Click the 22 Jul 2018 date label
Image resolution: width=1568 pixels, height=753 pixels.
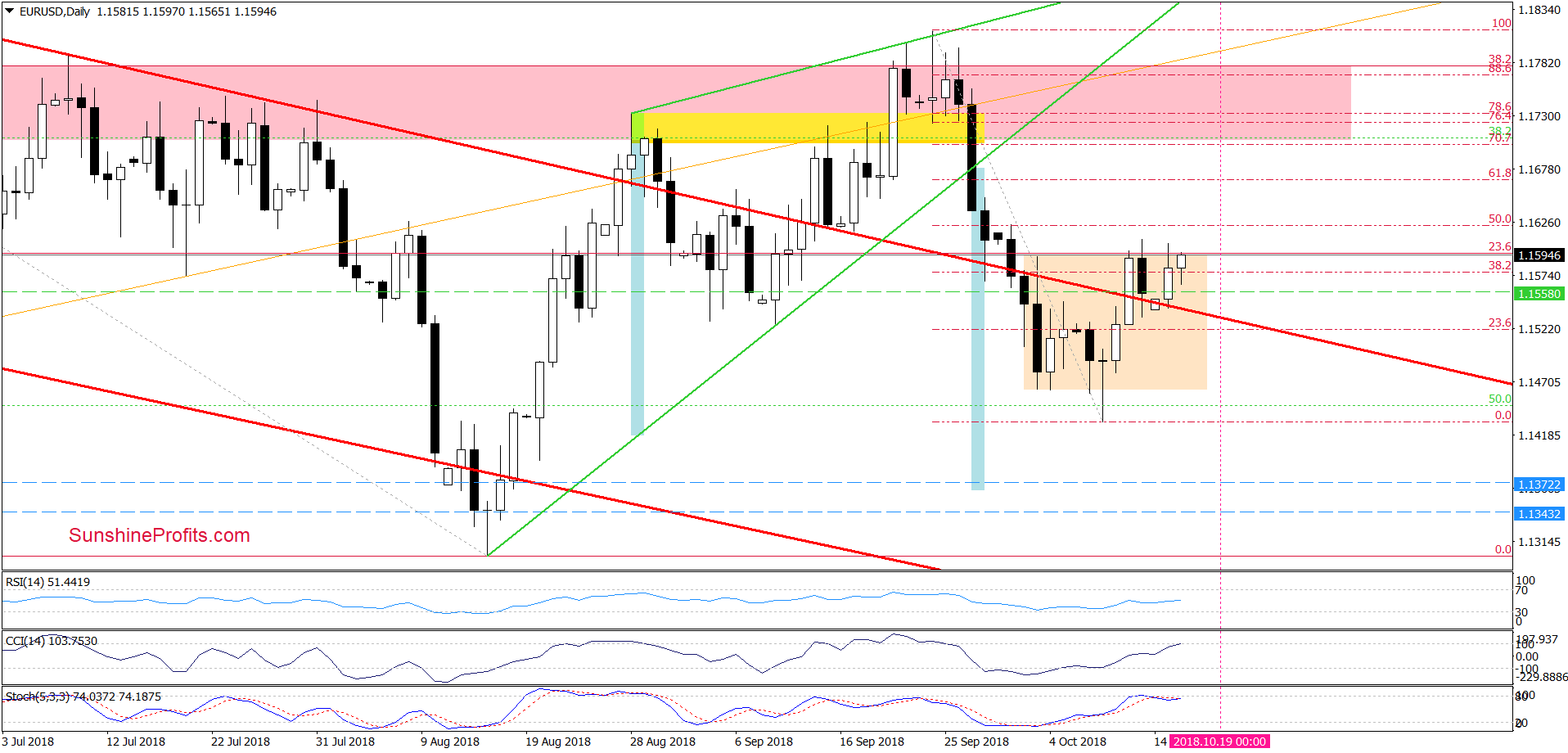coord(241,742)
